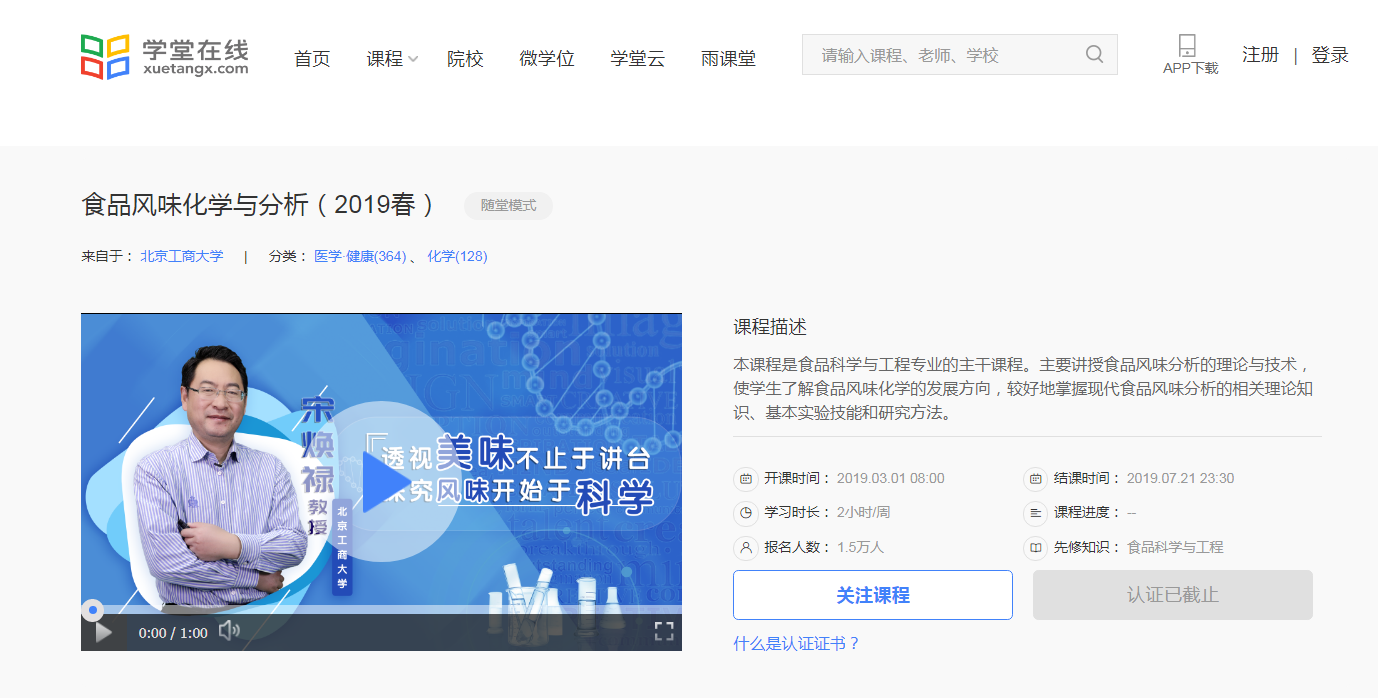The width and height of the screenshot is (1378, 698).
Task: Click the calendar icon beside 开课时间
Action: tap(746, 479)
